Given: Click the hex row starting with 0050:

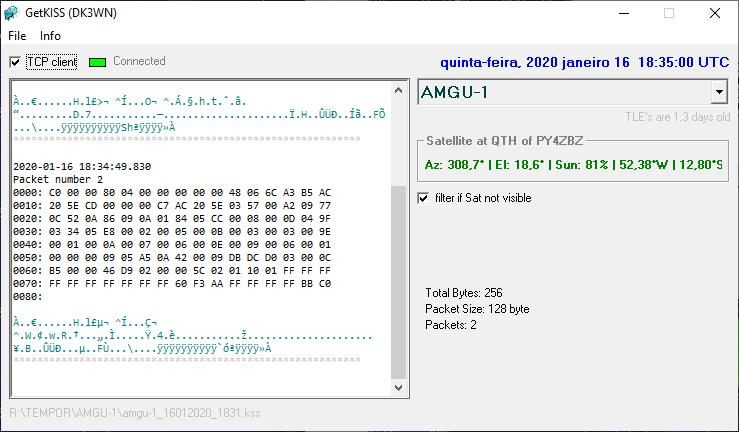Looking at the screenshot, I should pyautogui.click(x=172, y=258).
